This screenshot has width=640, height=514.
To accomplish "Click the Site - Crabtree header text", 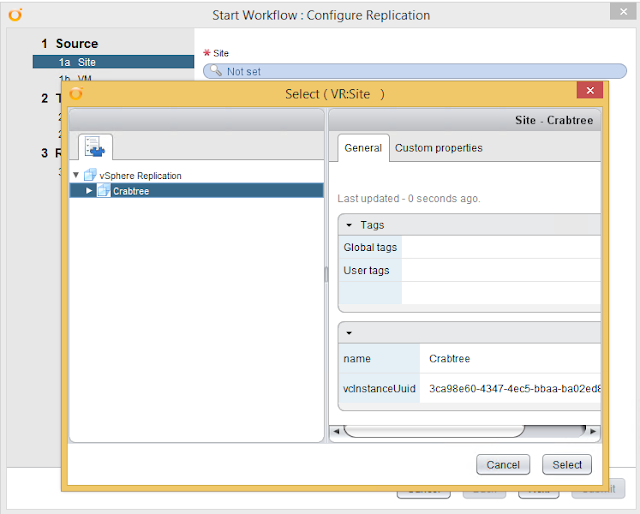I will [554, 120].
